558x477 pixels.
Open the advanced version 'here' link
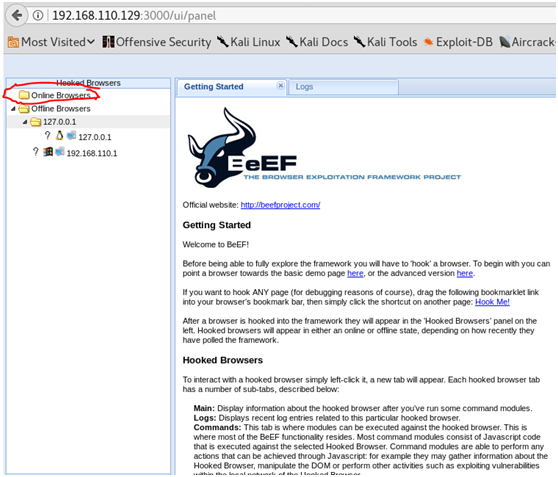point(465,273)
